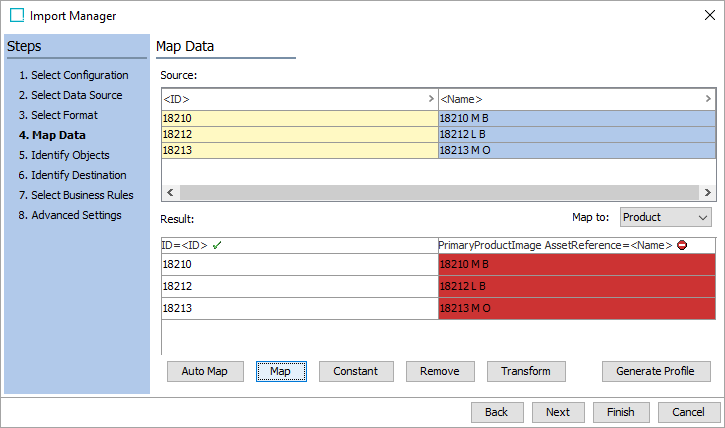Click the source horizontal scrollbar track

[x=439, y=192]
